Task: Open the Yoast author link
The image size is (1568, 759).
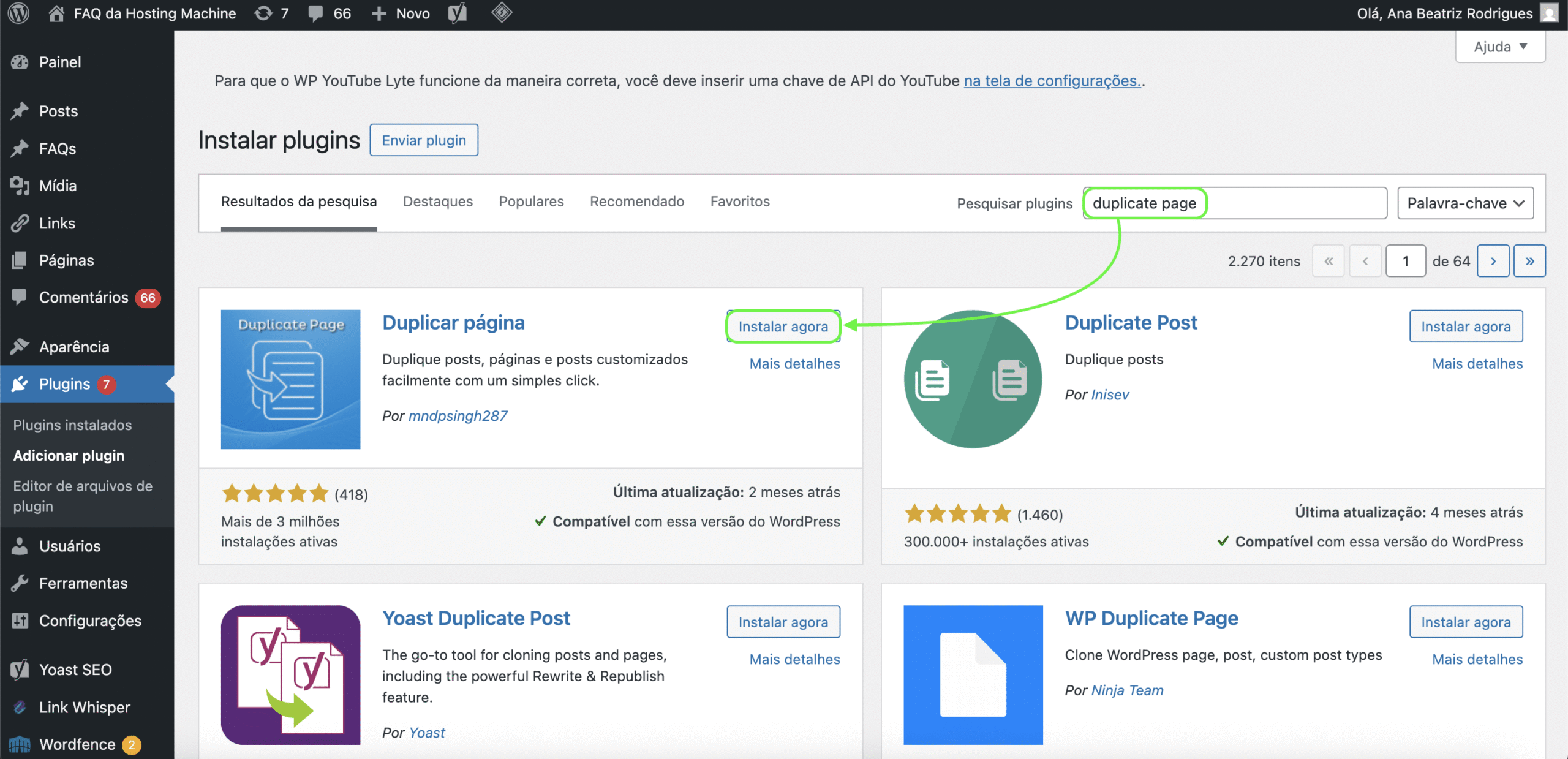Action: tap(427, 733)
